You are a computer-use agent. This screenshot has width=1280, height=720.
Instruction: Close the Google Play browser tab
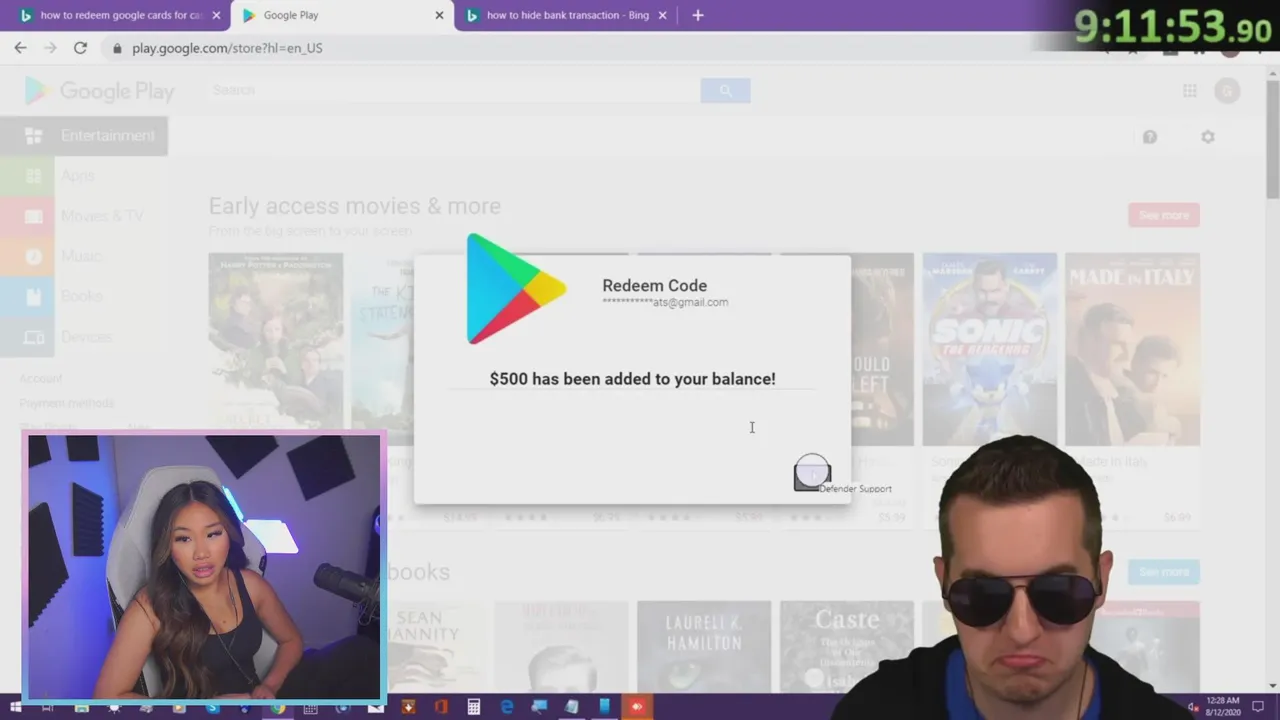(439, 15)
